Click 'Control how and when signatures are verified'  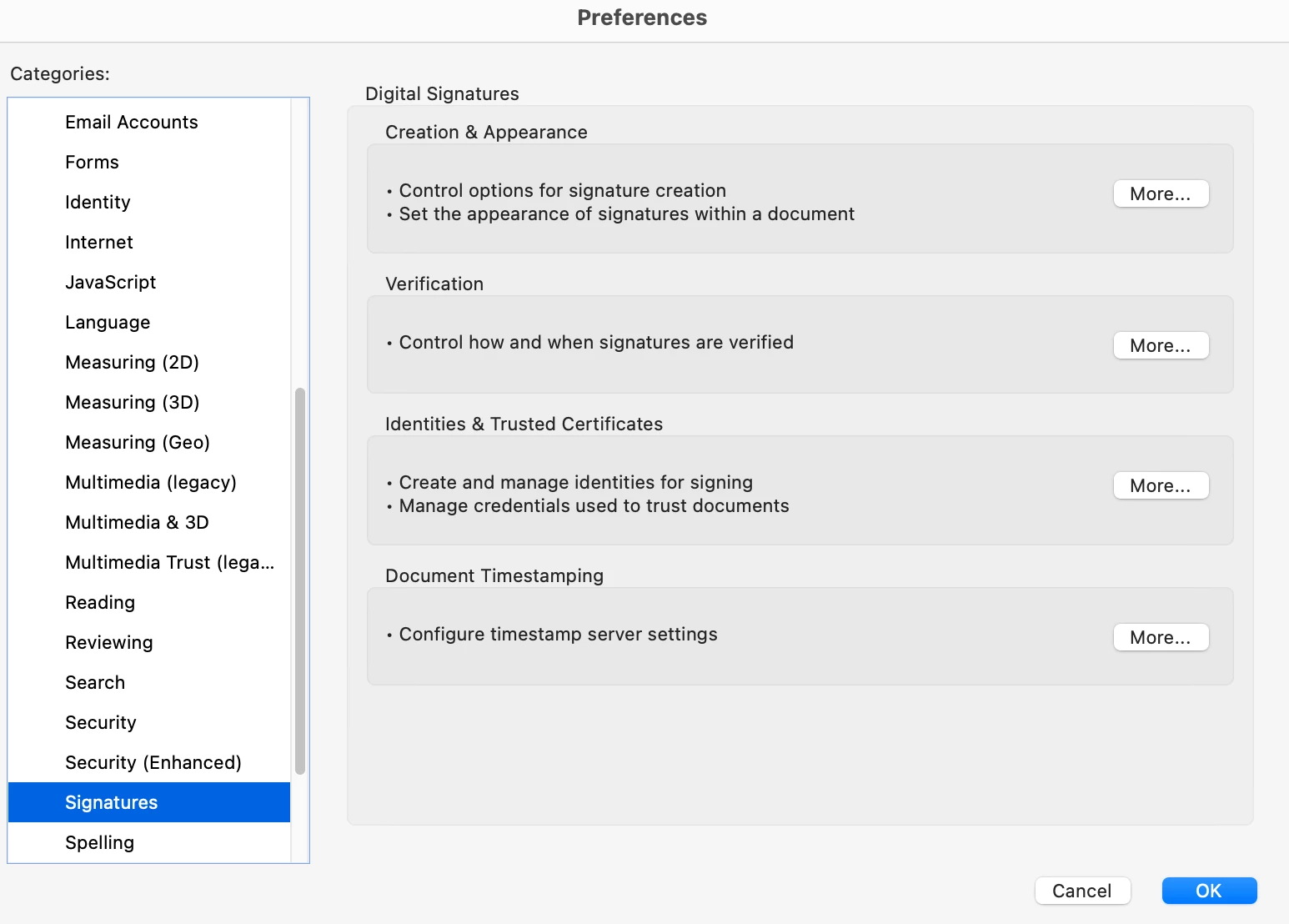(596, 342)
